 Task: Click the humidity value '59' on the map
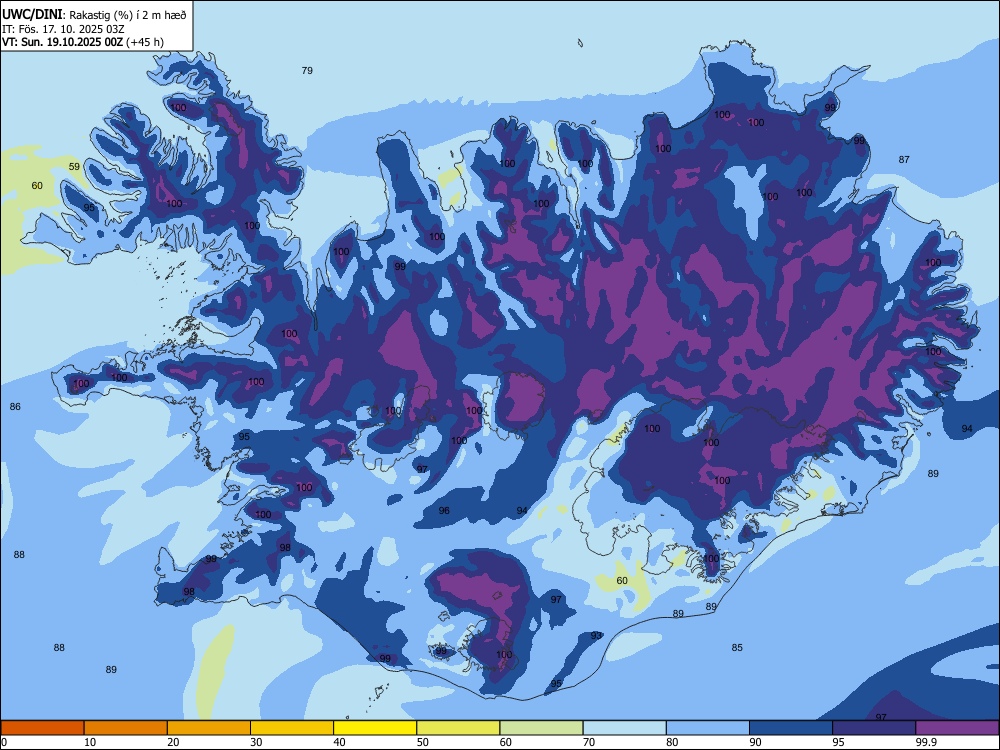click(75, 166)
